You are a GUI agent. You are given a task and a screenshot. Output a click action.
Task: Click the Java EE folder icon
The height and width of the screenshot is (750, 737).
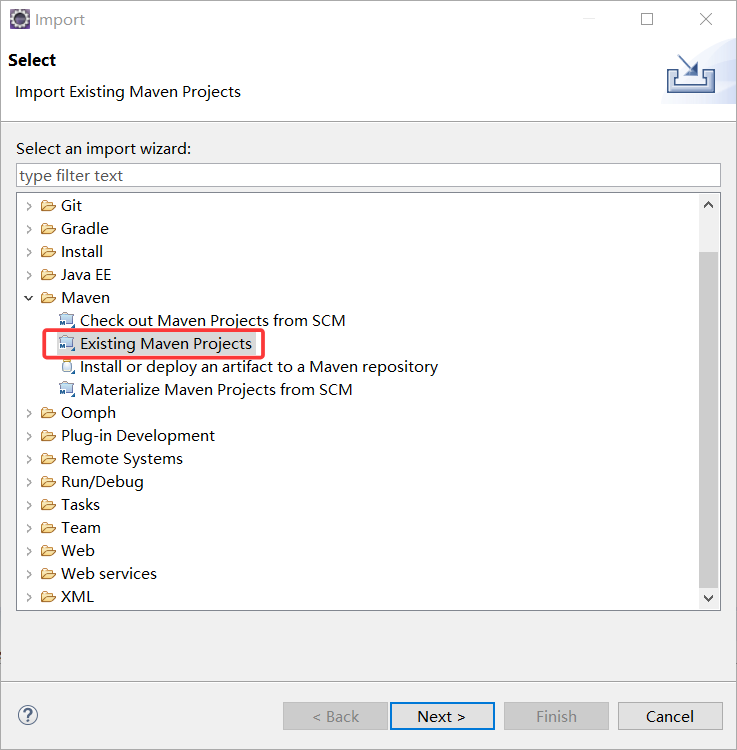(48, 275)
